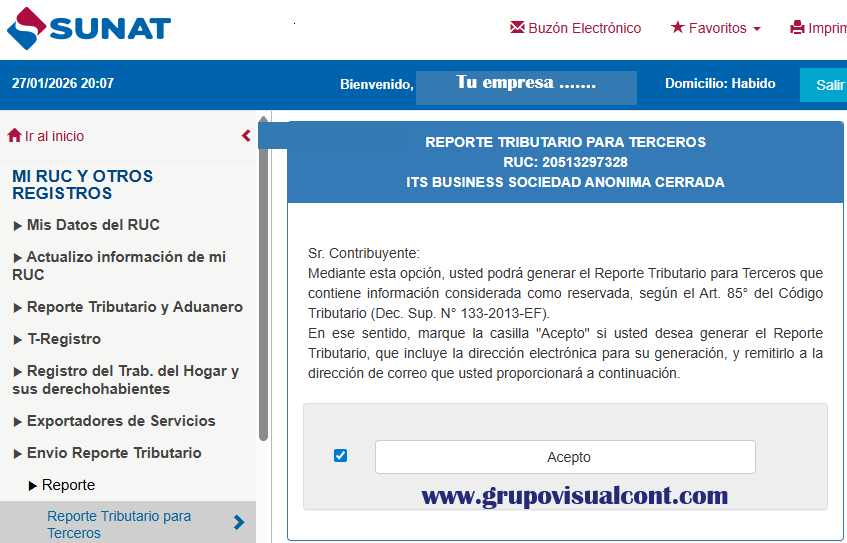Click the sidebar vertical scrollbar
The image size is (847, 543).
263,278
